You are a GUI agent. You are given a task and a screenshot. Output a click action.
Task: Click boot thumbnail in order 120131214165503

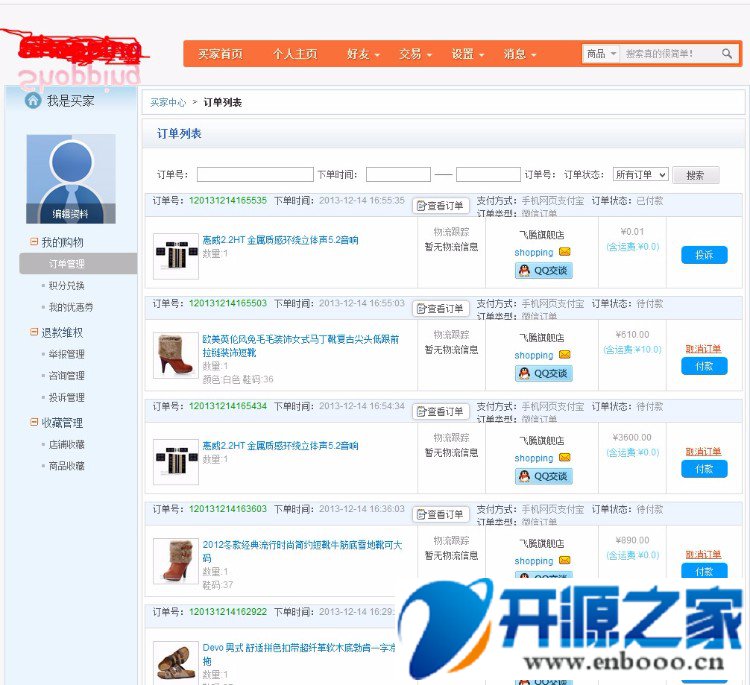pos(176,355)
